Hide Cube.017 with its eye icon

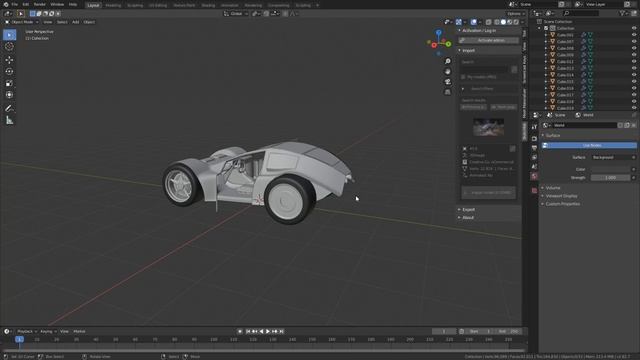point(634,95)
